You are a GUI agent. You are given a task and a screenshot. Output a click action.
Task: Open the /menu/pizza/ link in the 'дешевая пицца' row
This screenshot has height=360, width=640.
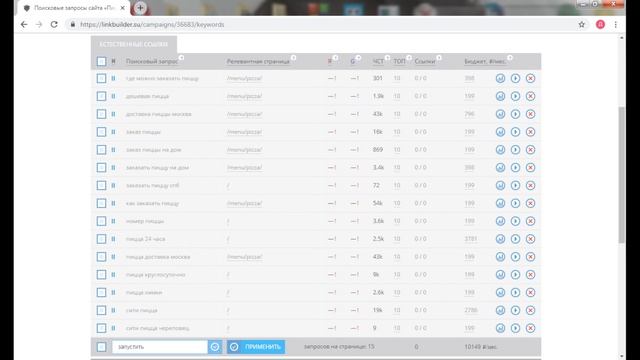click(x=244, y=96)
